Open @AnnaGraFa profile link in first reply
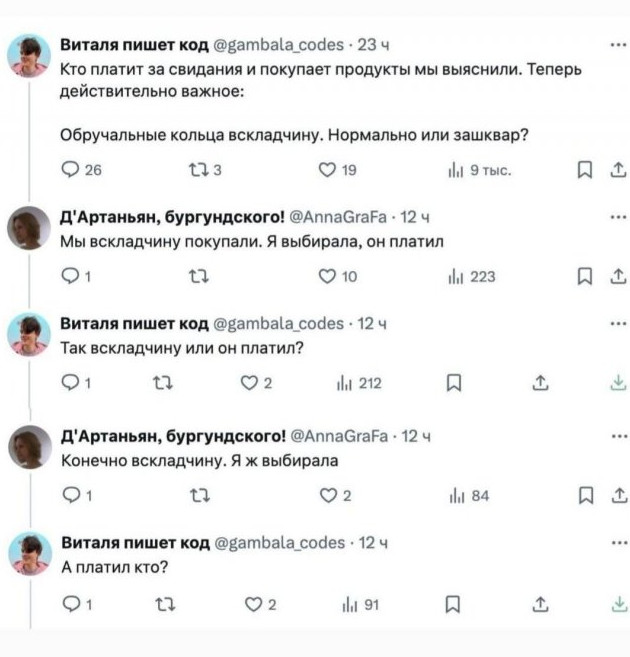630x657 pixels. tap(338, 216)
